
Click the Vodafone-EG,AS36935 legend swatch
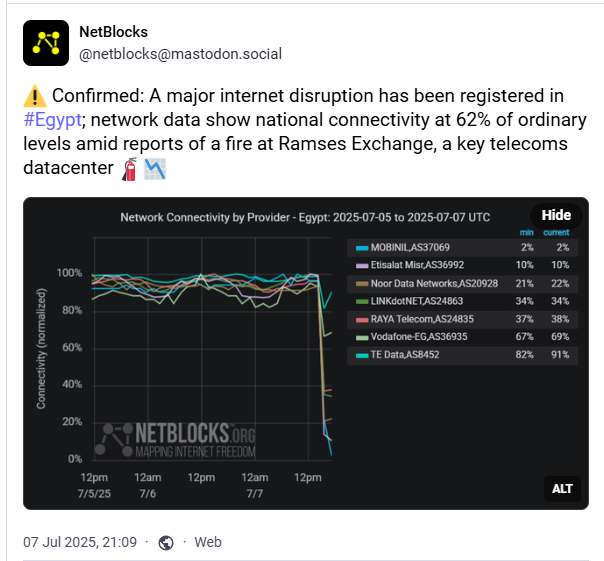362,338
